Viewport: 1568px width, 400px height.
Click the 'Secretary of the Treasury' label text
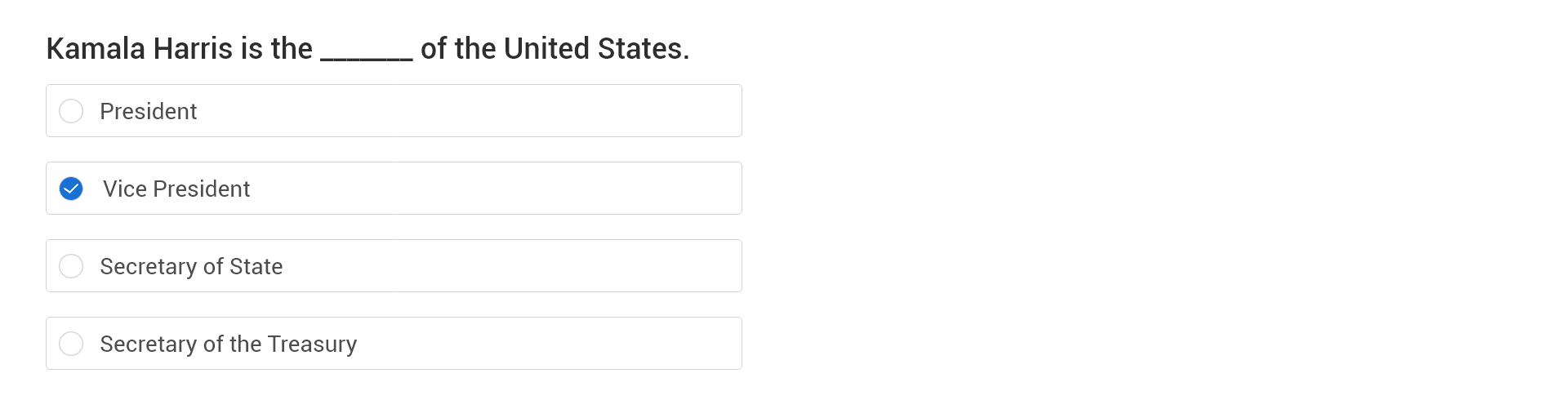[x=228, y=344]
